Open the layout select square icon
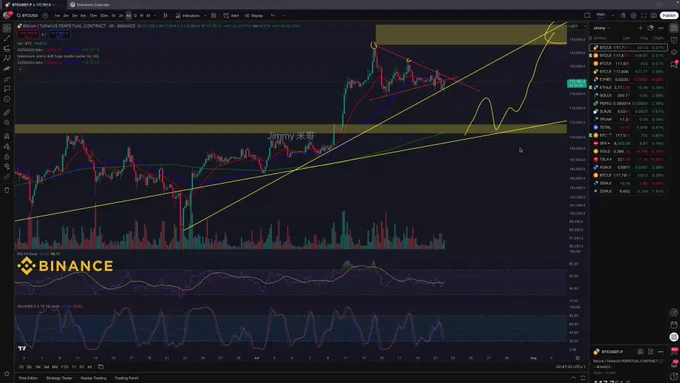680x383 pixels. pos(587,16)
